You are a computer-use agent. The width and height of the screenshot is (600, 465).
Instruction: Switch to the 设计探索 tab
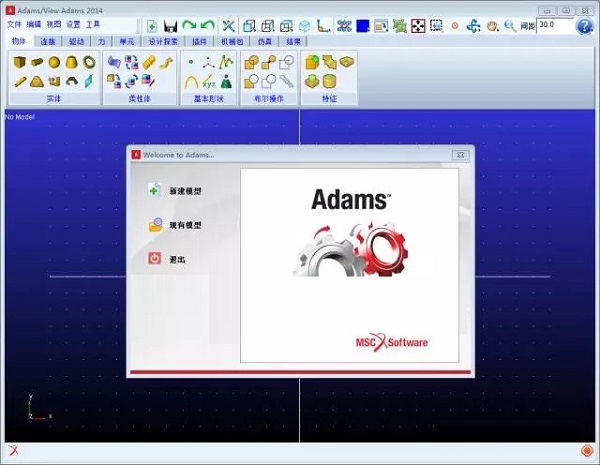163,41
